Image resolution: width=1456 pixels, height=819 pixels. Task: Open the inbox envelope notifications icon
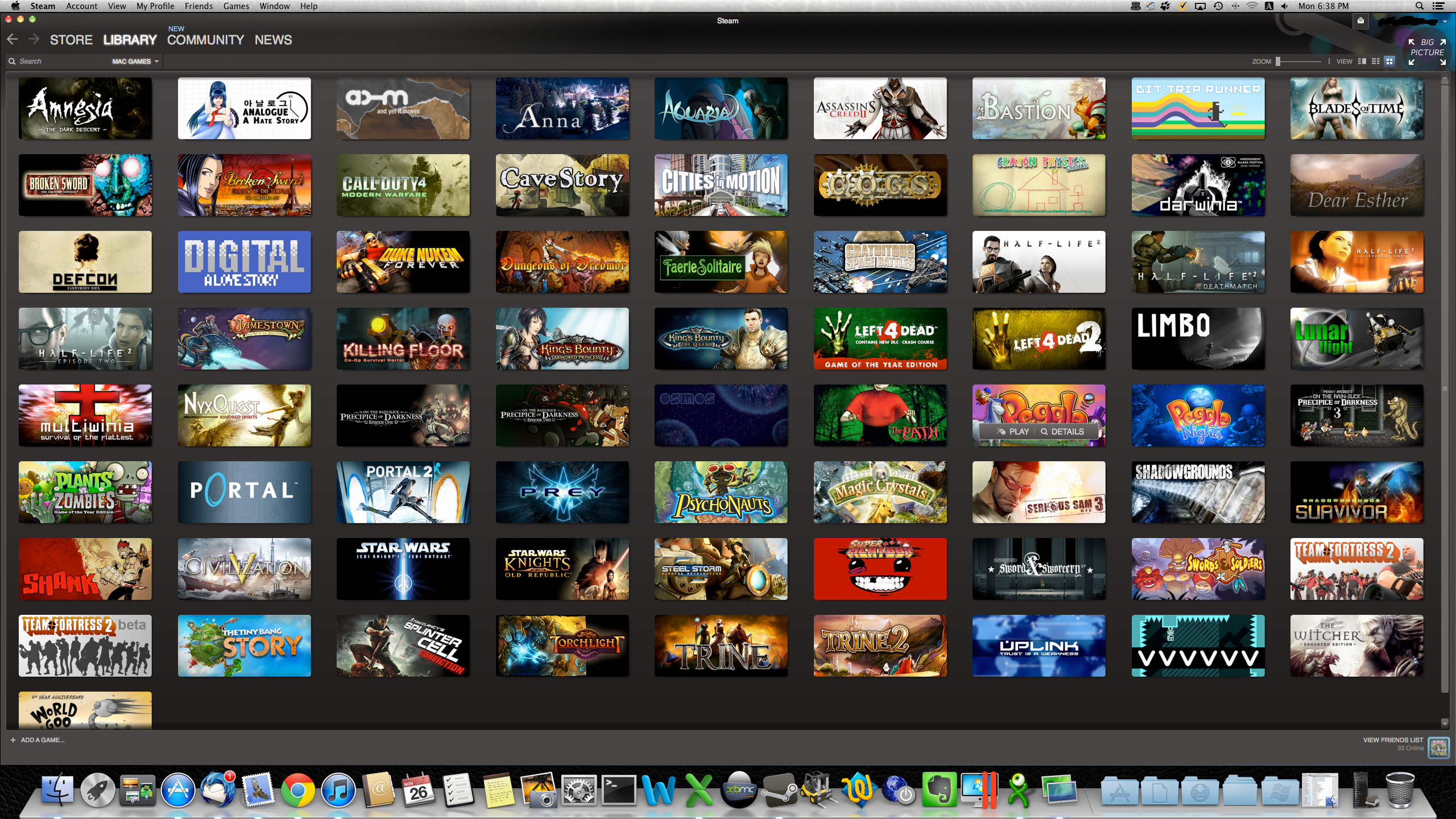click(1360, 21)
